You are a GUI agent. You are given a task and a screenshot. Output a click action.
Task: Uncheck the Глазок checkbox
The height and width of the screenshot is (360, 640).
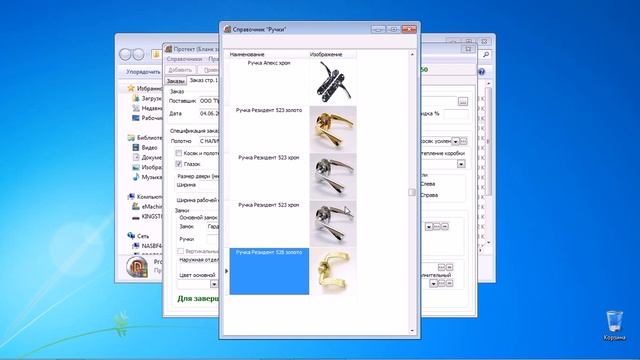pos(179,164)
